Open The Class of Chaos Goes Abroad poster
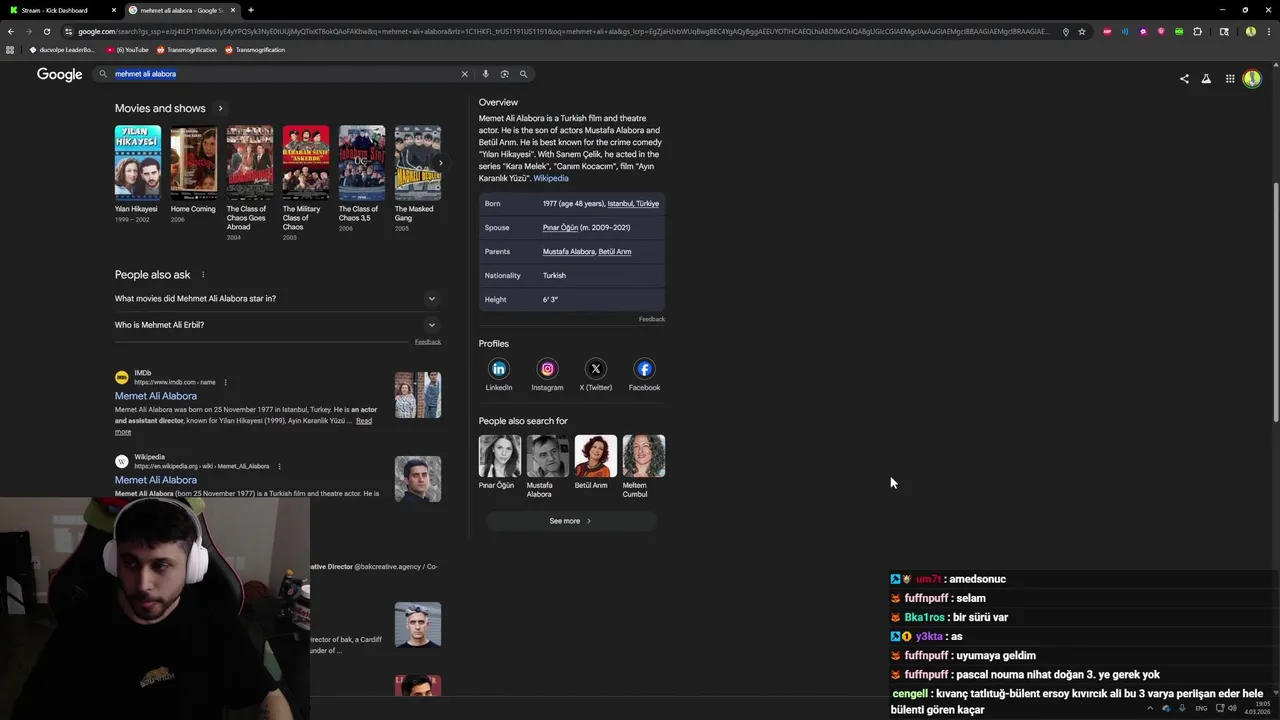 point(250,163)
